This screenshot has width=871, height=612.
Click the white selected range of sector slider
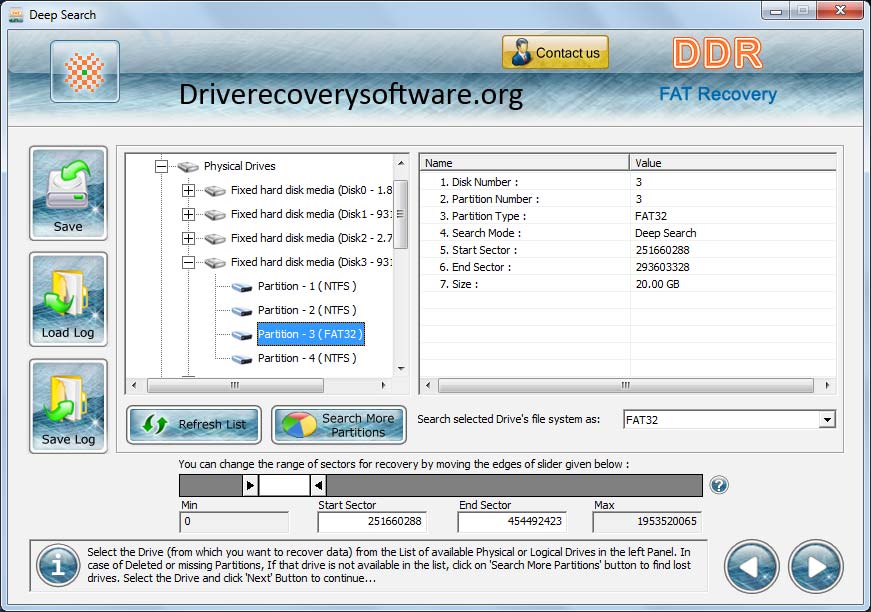(284, 485)
